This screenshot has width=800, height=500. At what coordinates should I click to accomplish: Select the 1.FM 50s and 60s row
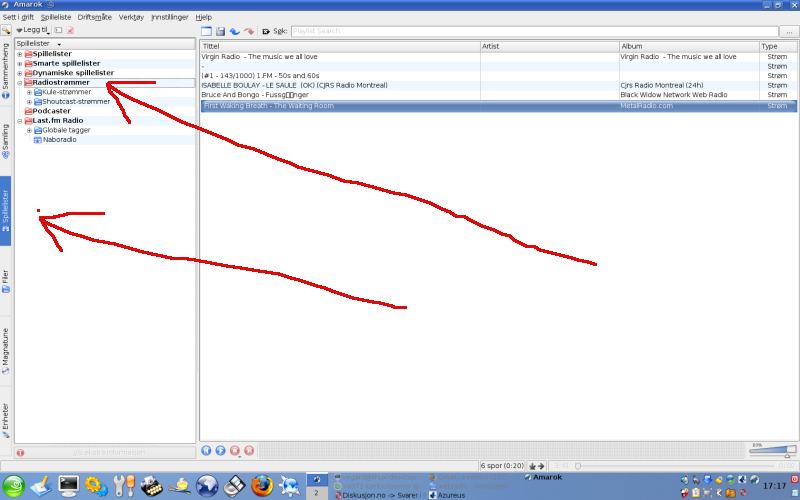tap(498, 76)
